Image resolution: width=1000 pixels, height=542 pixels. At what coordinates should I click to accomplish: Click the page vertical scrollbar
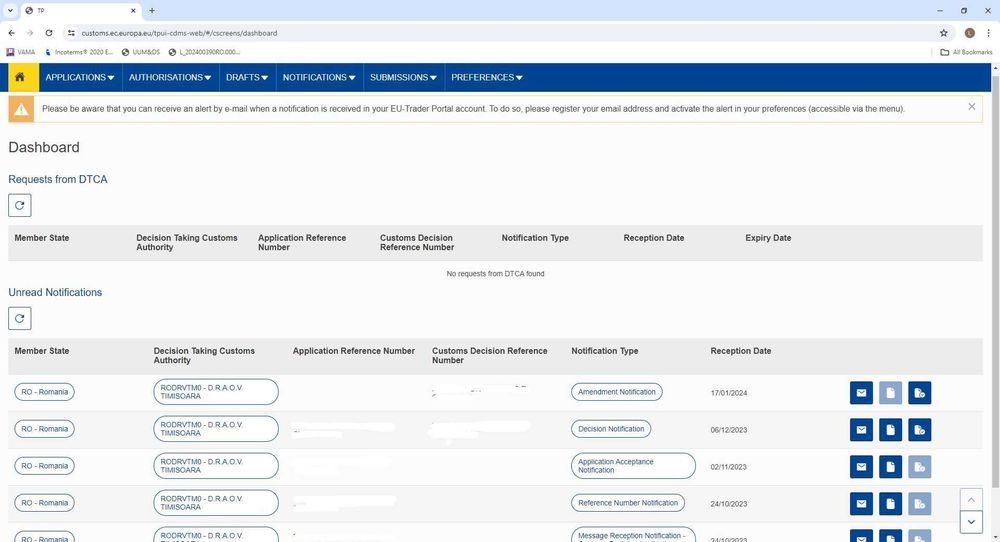[x=996, y=281]
